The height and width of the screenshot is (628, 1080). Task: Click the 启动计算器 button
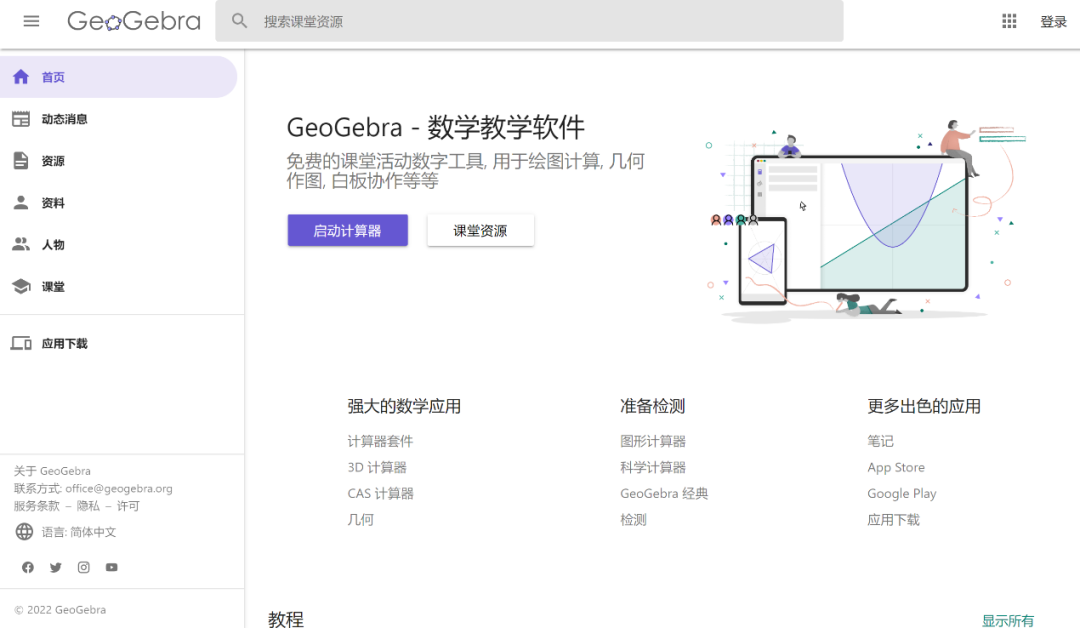click(348, 231)
